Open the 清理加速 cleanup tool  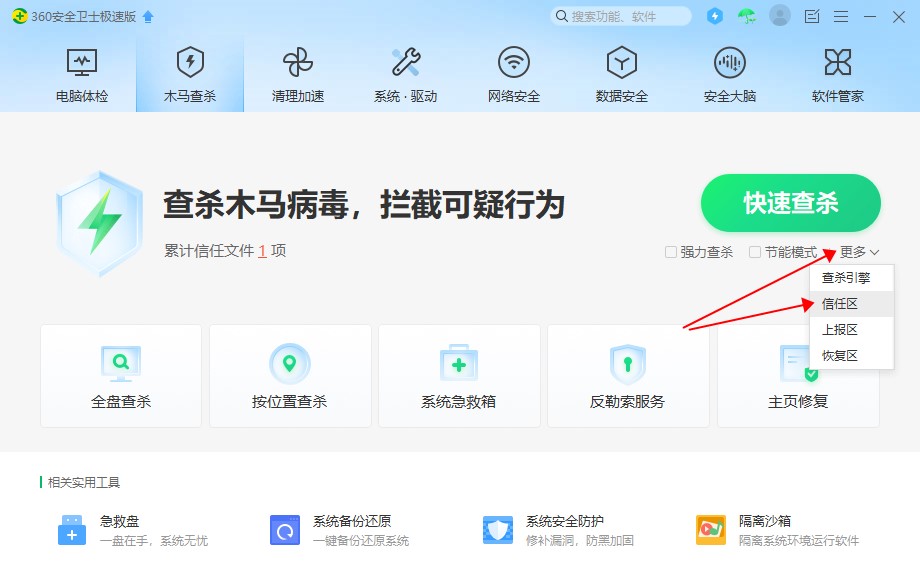(298, 73)
